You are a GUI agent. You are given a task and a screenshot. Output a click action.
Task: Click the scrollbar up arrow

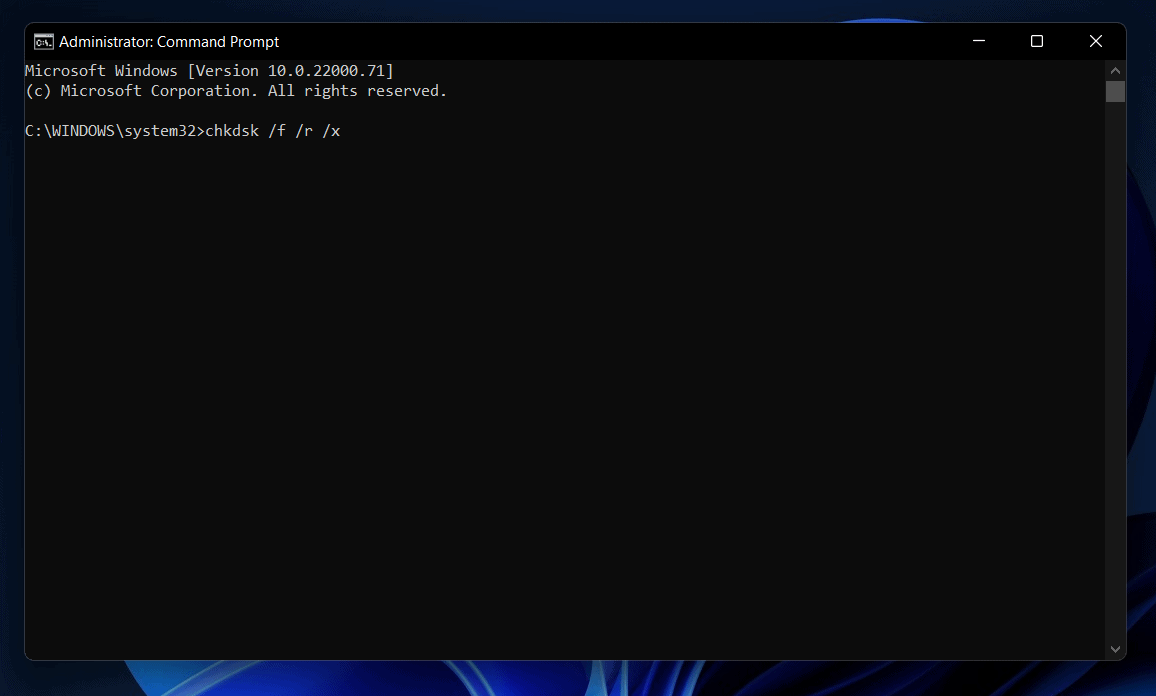pyautogui.click(x=1115, y=71)
